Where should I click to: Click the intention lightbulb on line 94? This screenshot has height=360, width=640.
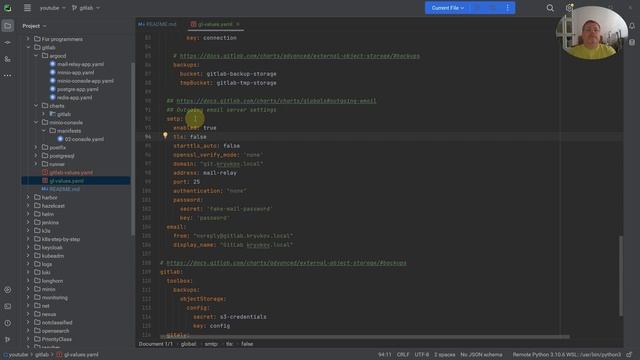coord(165,135)
